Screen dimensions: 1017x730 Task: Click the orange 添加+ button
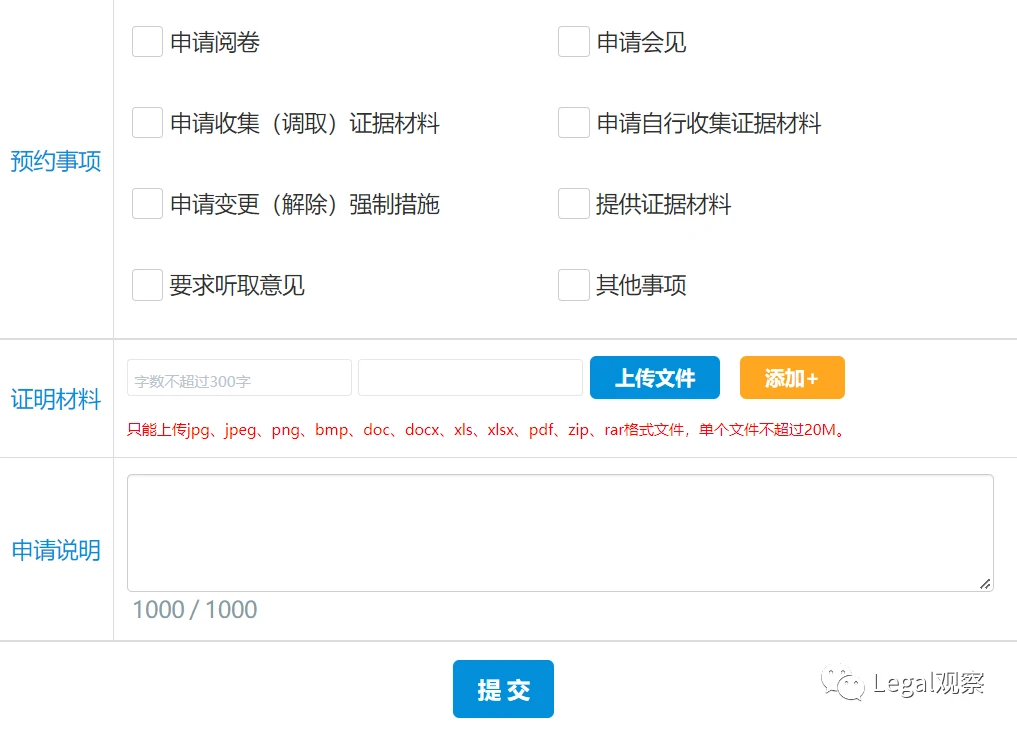[791, 377]
